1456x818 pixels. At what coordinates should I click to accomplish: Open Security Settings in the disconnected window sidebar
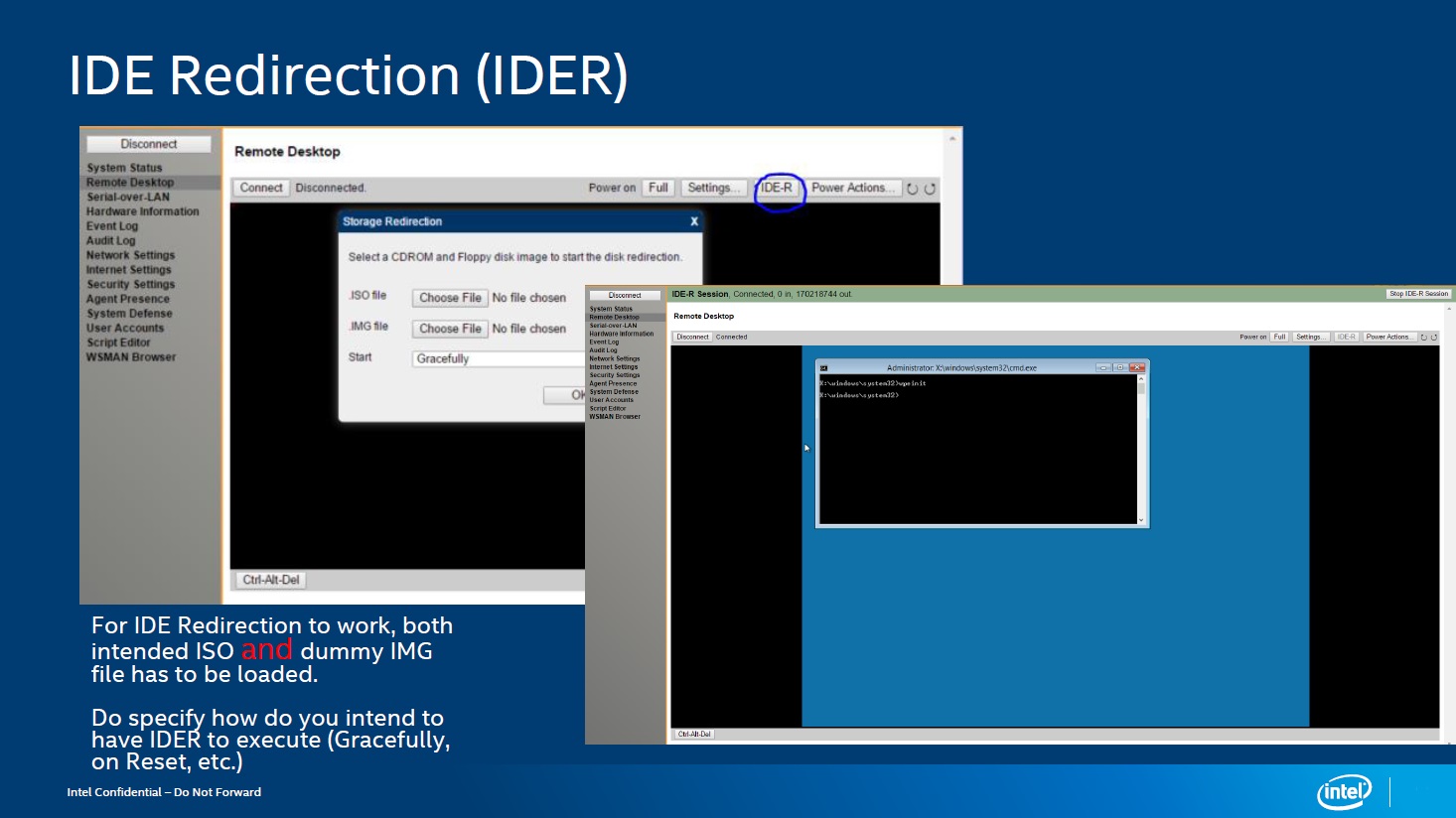130,284
